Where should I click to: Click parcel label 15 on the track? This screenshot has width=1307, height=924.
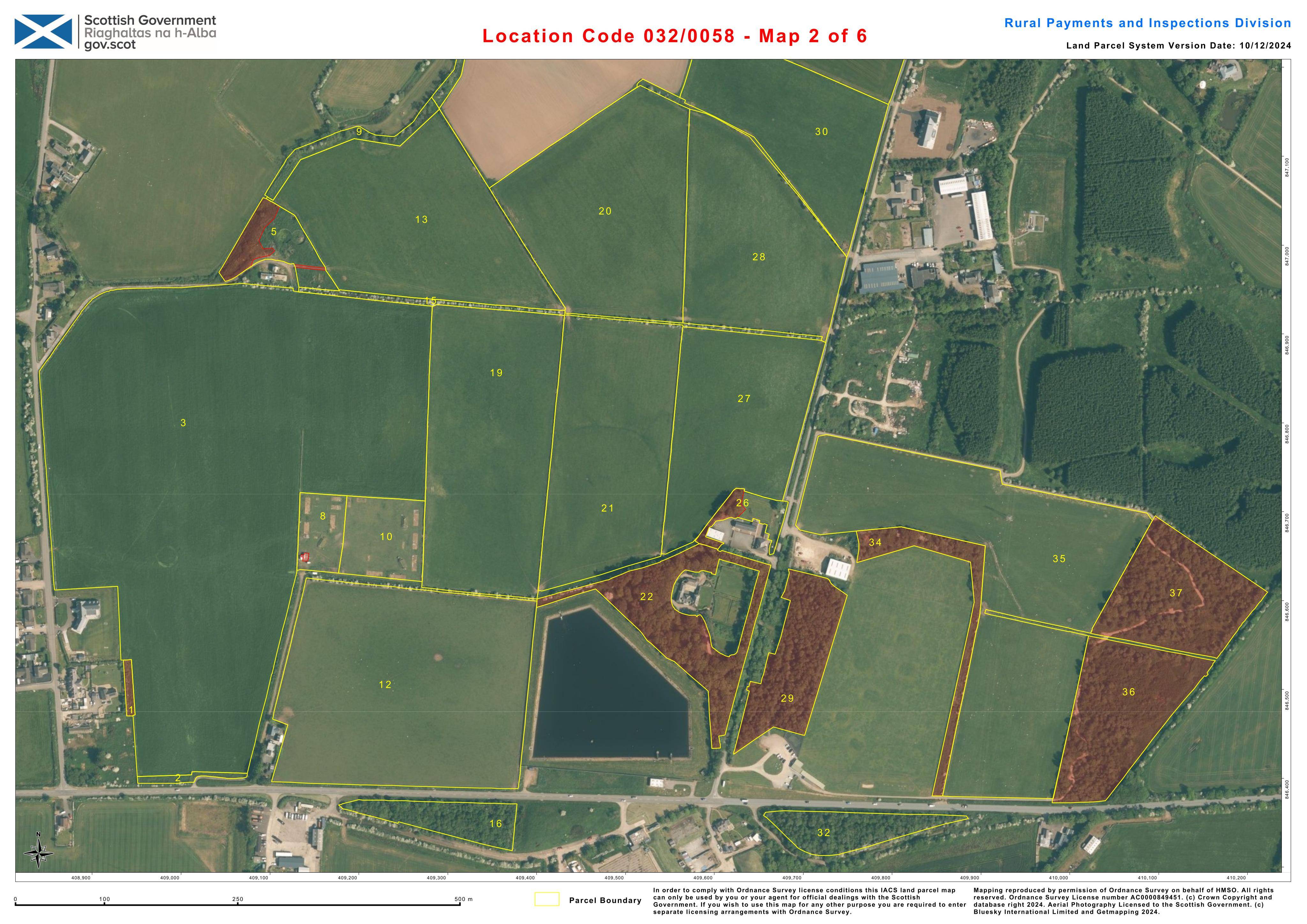pos(431,301)
